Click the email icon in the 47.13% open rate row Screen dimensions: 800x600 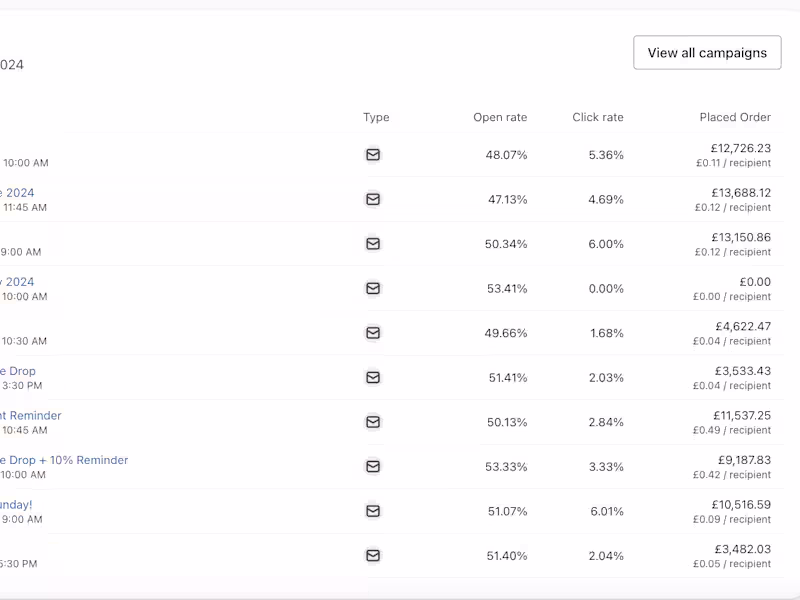click(373, 199)
